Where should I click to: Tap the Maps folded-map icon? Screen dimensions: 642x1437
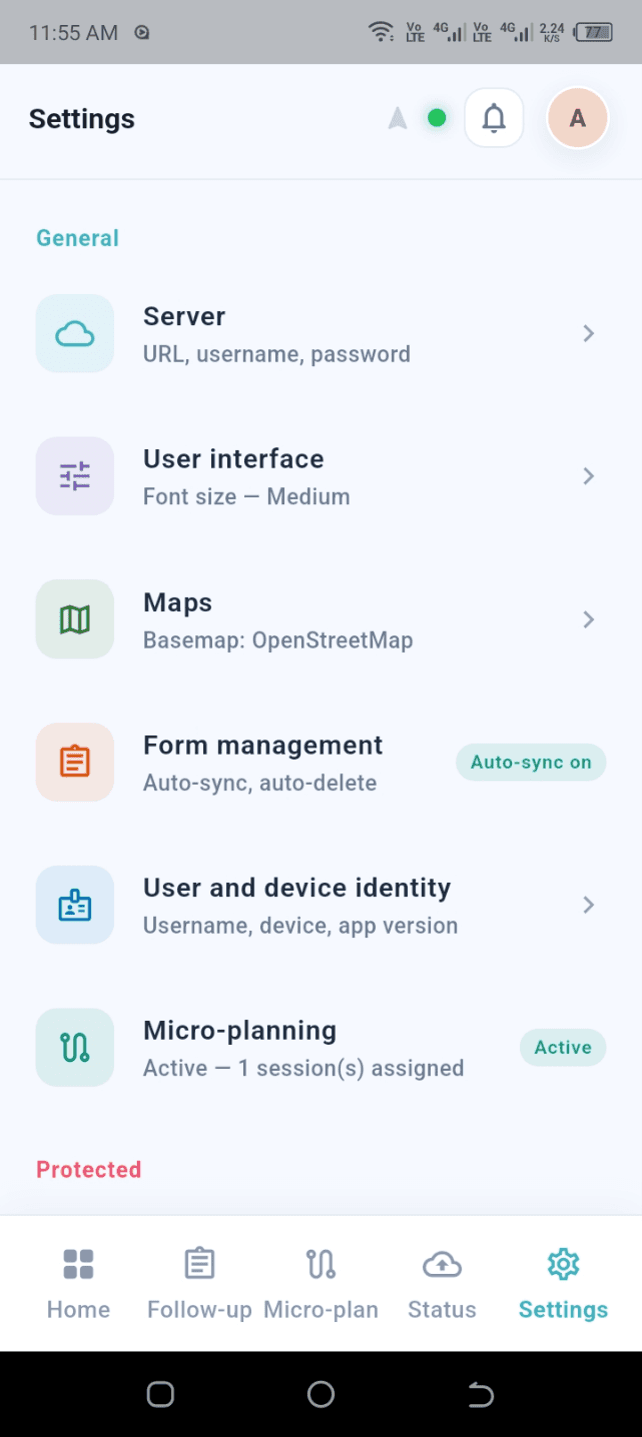75,620
